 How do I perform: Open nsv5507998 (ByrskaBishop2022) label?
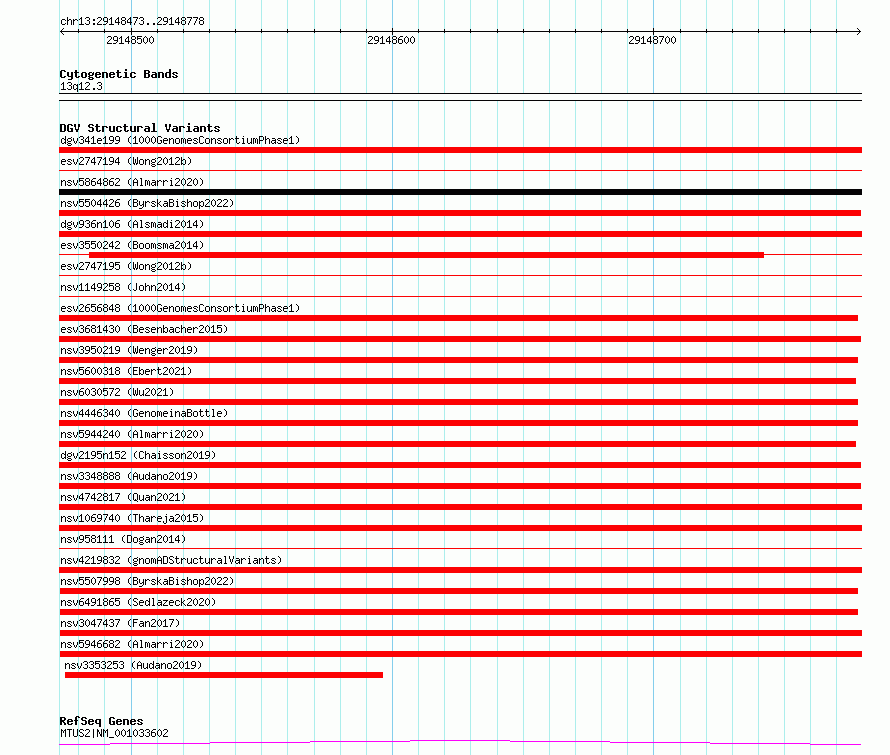pyautogui.click(x=147, y=581)
